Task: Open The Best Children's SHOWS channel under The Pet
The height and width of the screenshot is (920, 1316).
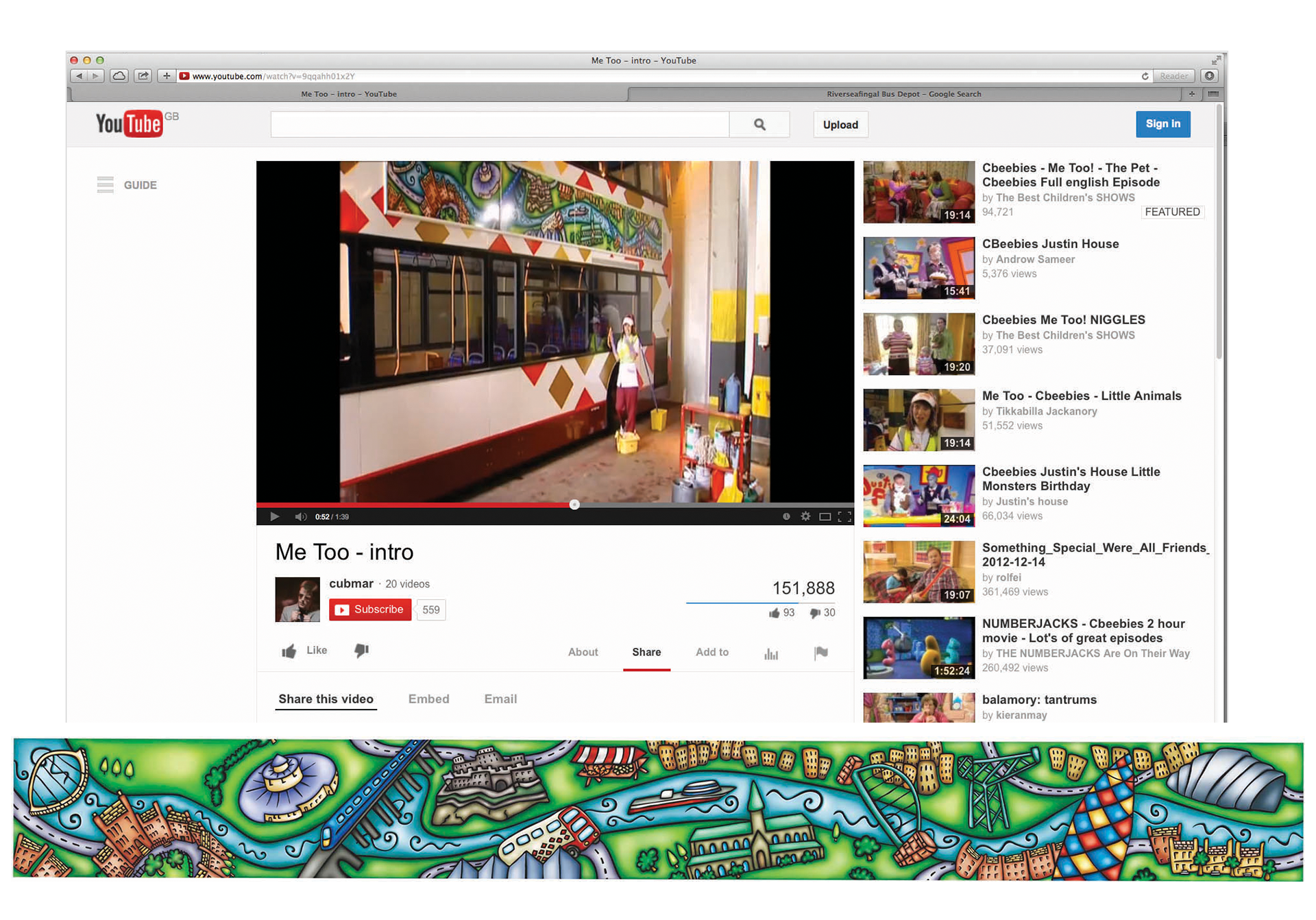Action: 1065,198
